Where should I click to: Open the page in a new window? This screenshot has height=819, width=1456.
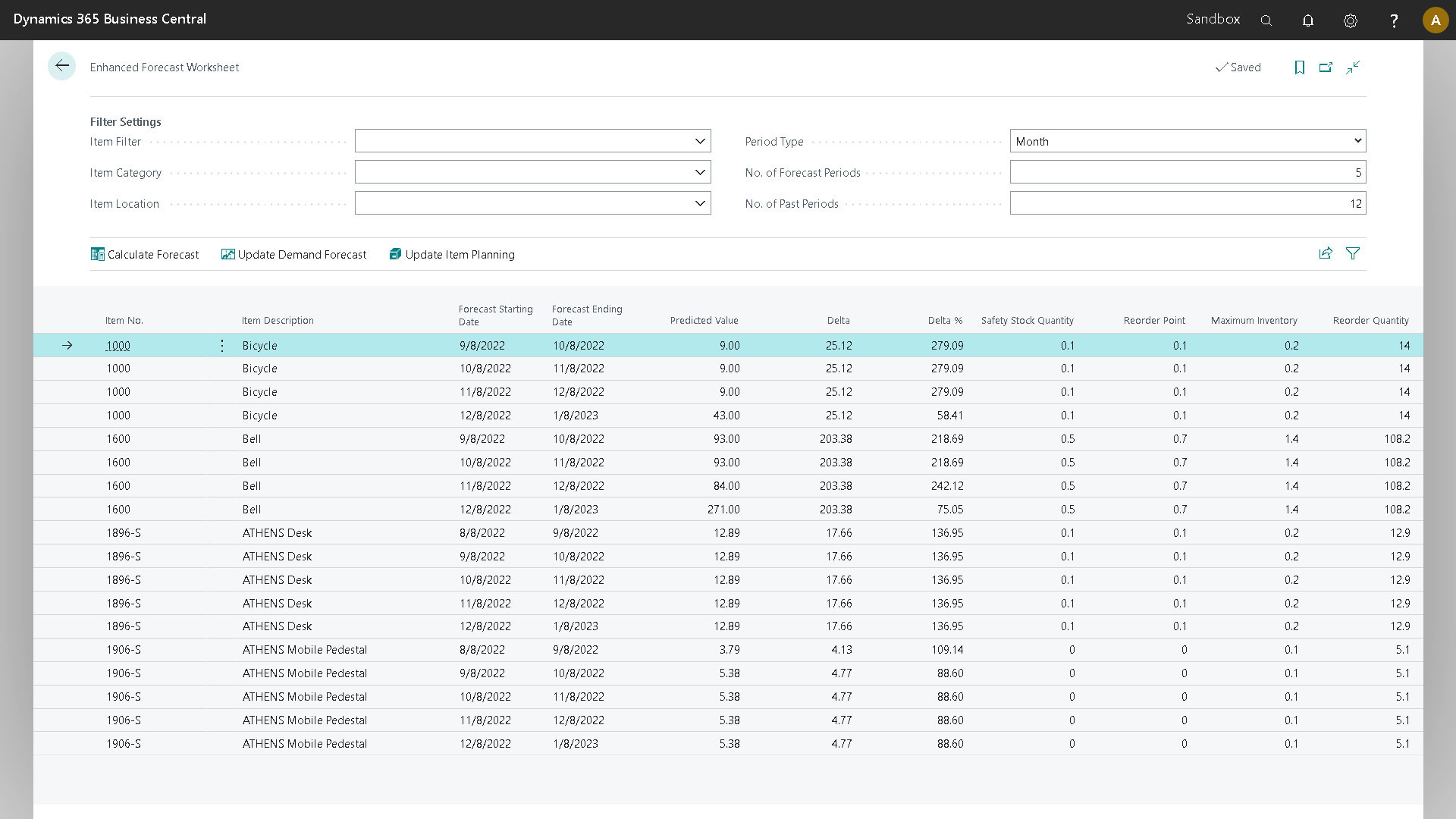[x=1326, y=67]
